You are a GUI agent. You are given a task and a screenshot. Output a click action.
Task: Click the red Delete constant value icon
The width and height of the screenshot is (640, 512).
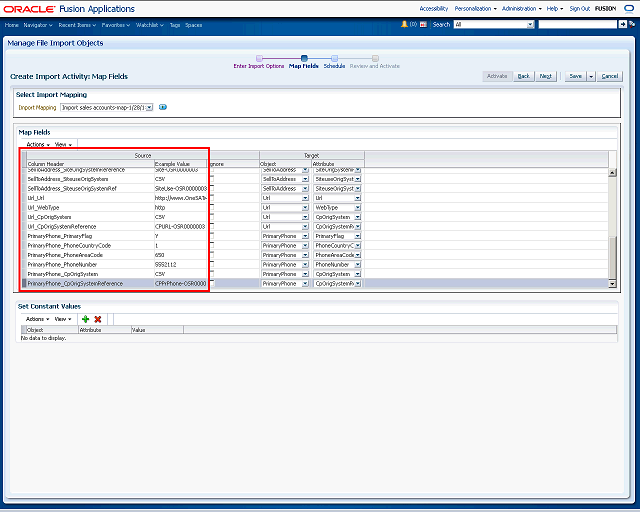click(98, 319)
